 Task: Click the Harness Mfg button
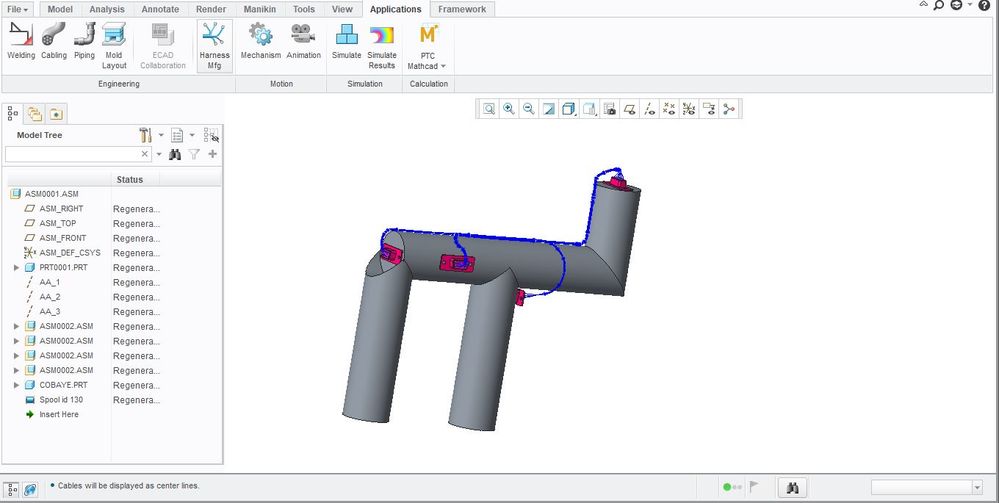(214, 45)
